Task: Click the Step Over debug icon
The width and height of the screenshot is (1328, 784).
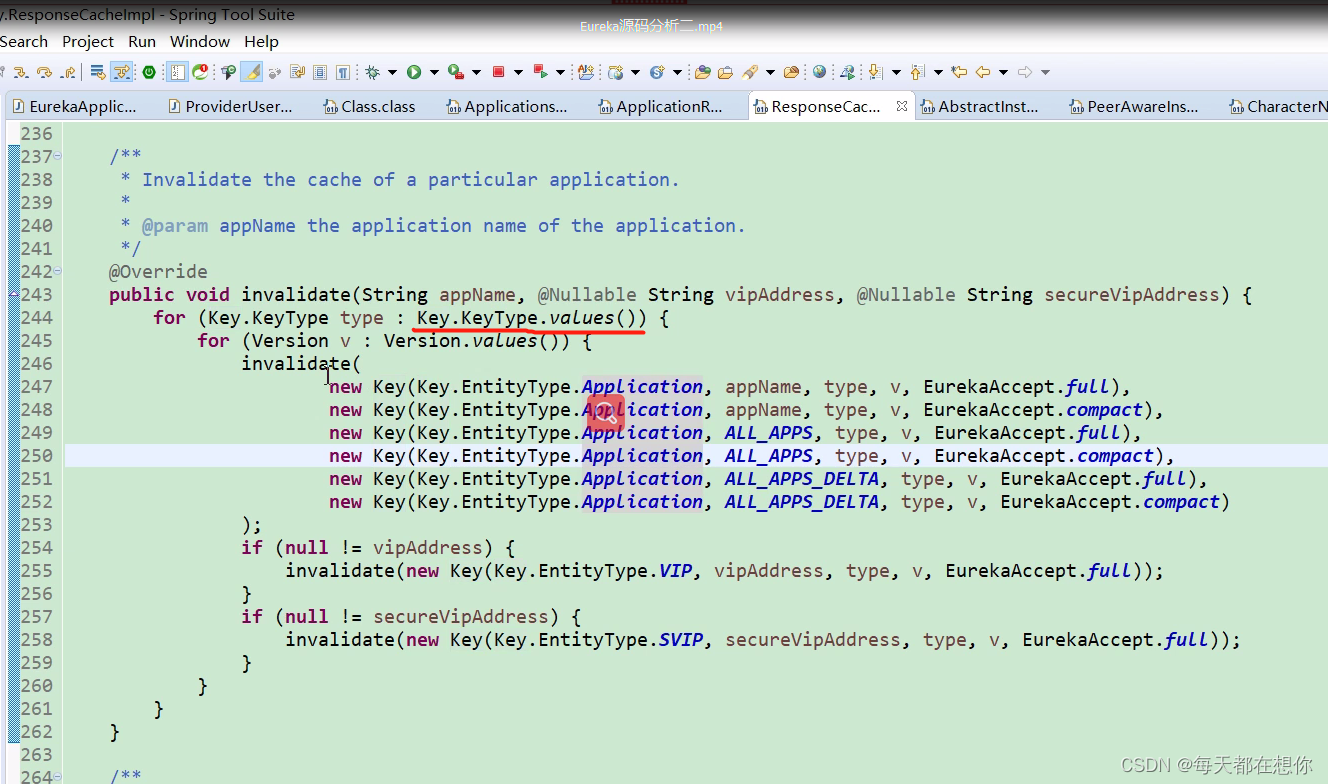Action: (x=44, y=72)
